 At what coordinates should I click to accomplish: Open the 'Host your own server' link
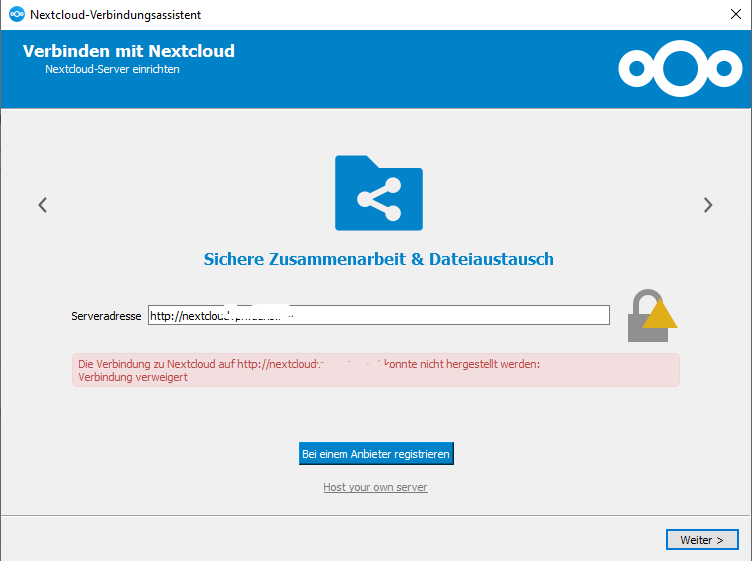click(x=375, y=487)
